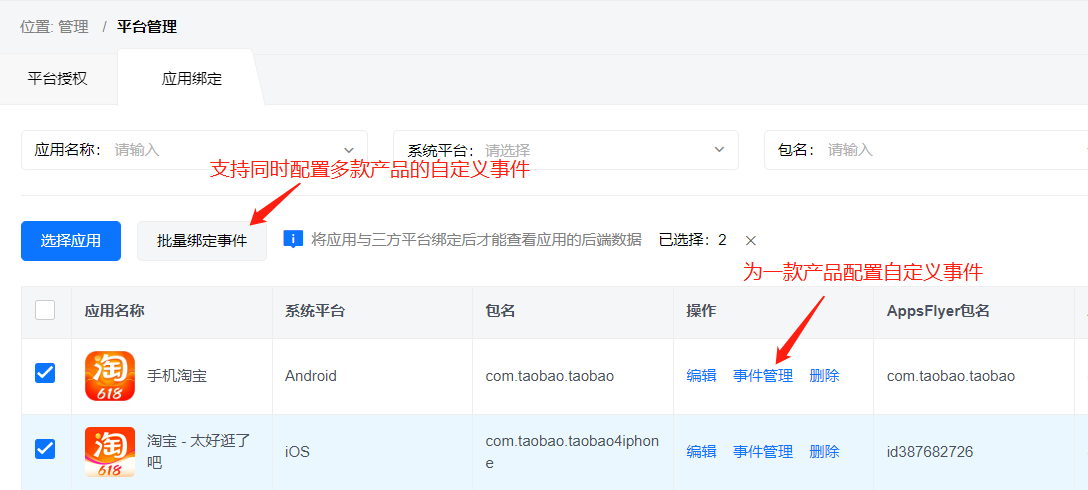The height and width of the screenshot is (490, 1088).
Task: Click com.taobao.taobao in the AppsFlyer包名 column
Action: 951,376
